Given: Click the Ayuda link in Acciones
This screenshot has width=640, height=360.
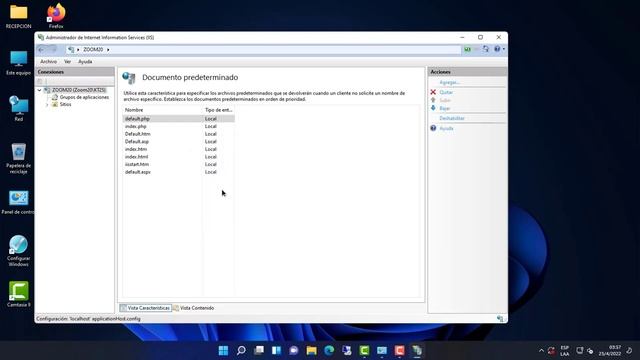Looking at the screenshot, I should pos(446,129).
